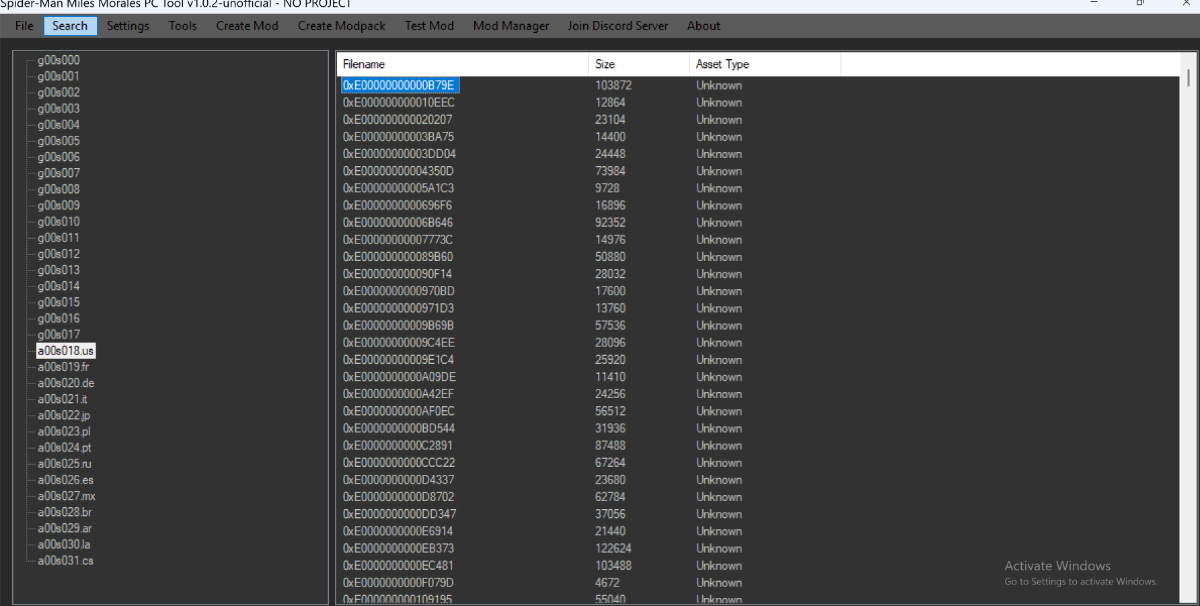Screen dimensions: 1200x606
Task: Click Join Discord Server
Action: 618,26
